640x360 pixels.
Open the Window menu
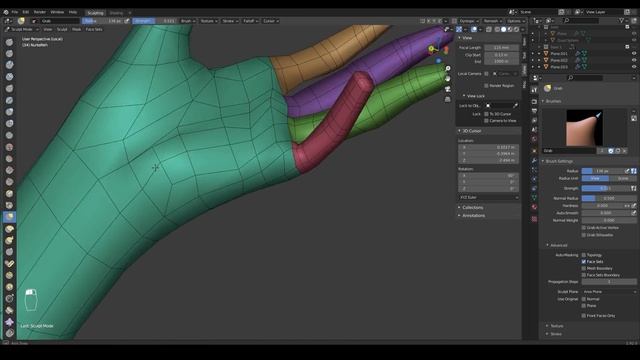(x=57, y=12)
